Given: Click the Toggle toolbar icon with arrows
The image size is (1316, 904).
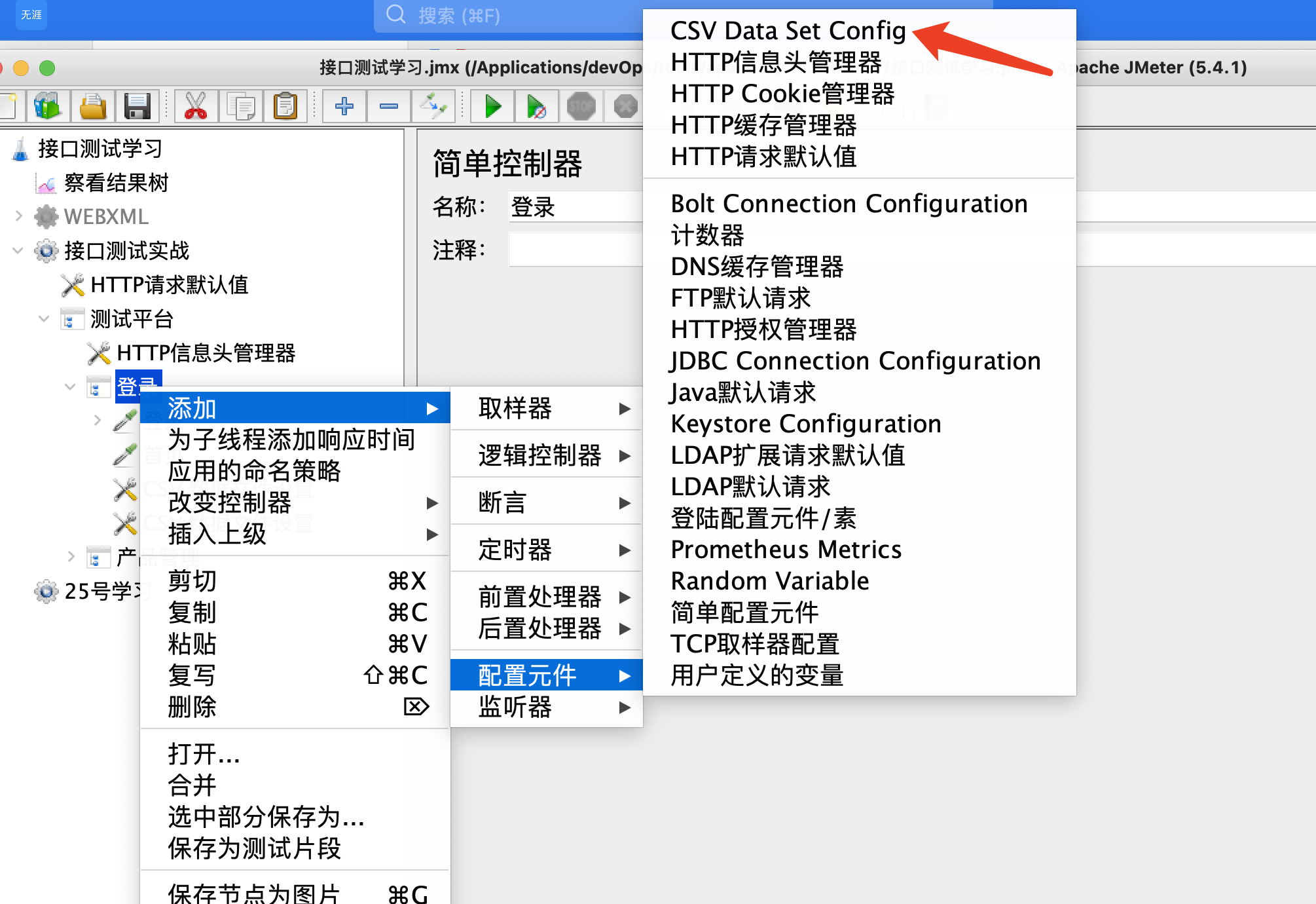Looking at the screenshot, I should coord(433,106).
